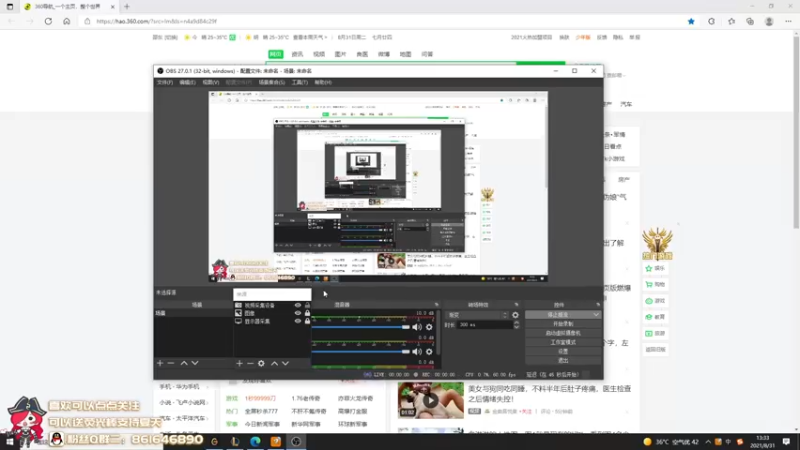Toggle lock of 显示器采集 source
The image size is (800, 450).
(307, 321)
